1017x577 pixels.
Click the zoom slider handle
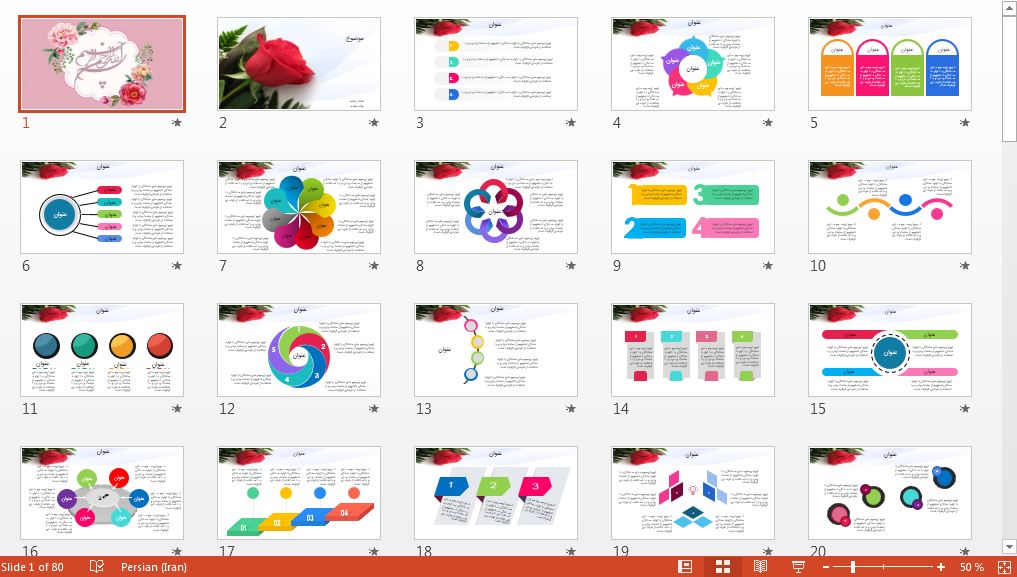852,567
